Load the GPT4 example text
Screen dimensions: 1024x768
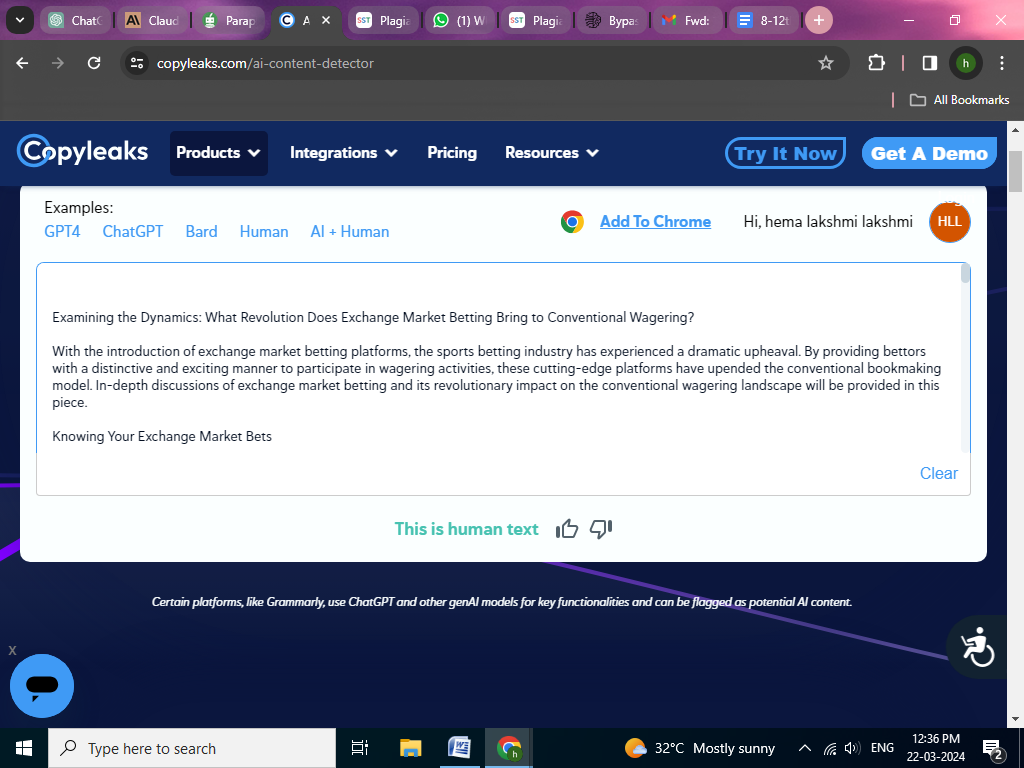click(62, 232)
